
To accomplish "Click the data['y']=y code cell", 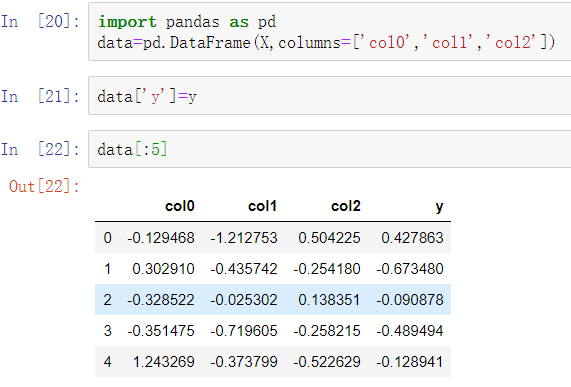I will coord(330,96).
